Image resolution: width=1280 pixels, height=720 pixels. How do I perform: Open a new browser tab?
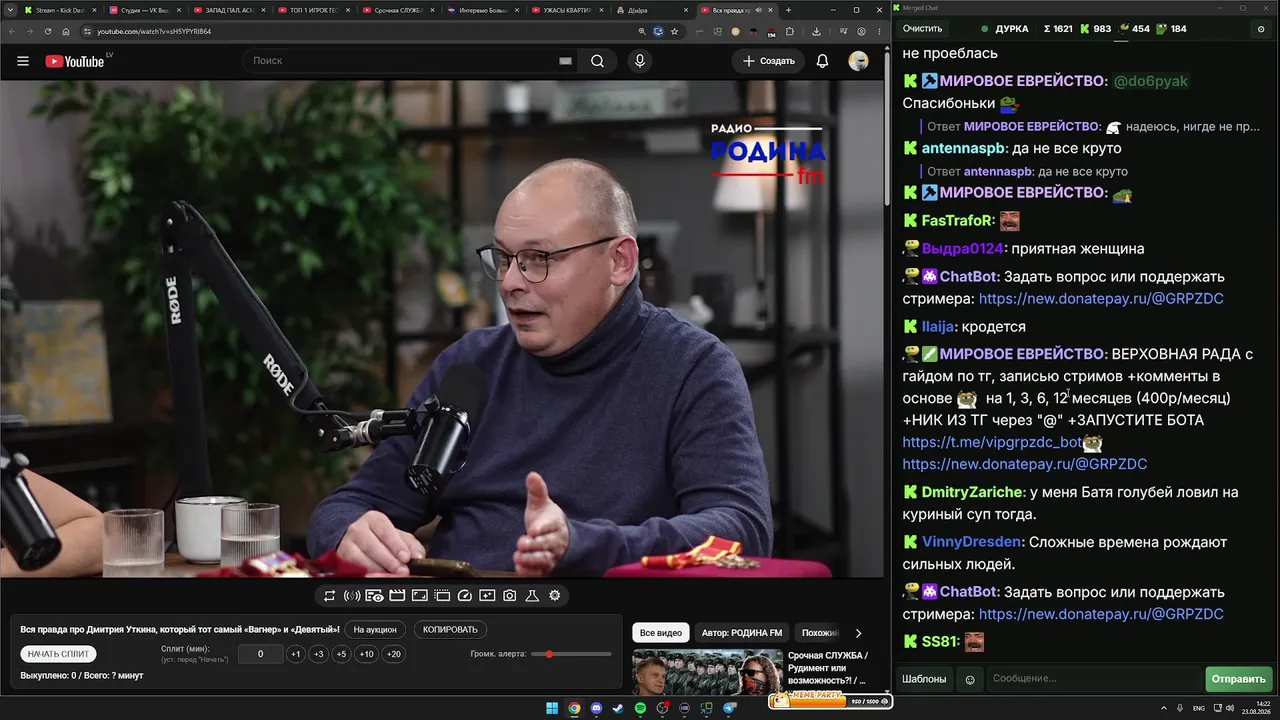(789, 10)
